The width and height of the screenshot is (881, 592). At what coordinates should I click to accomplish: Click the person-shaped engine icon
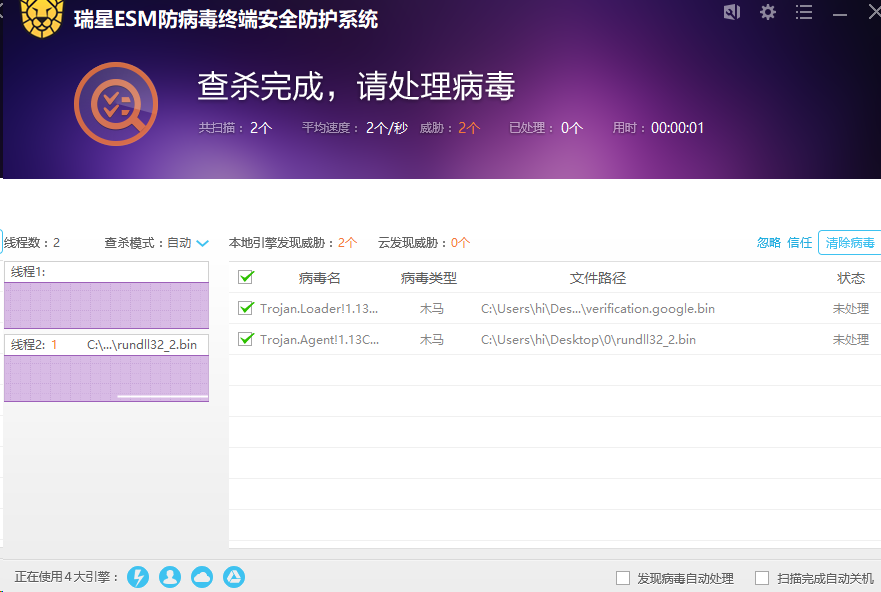click(170, 577)
